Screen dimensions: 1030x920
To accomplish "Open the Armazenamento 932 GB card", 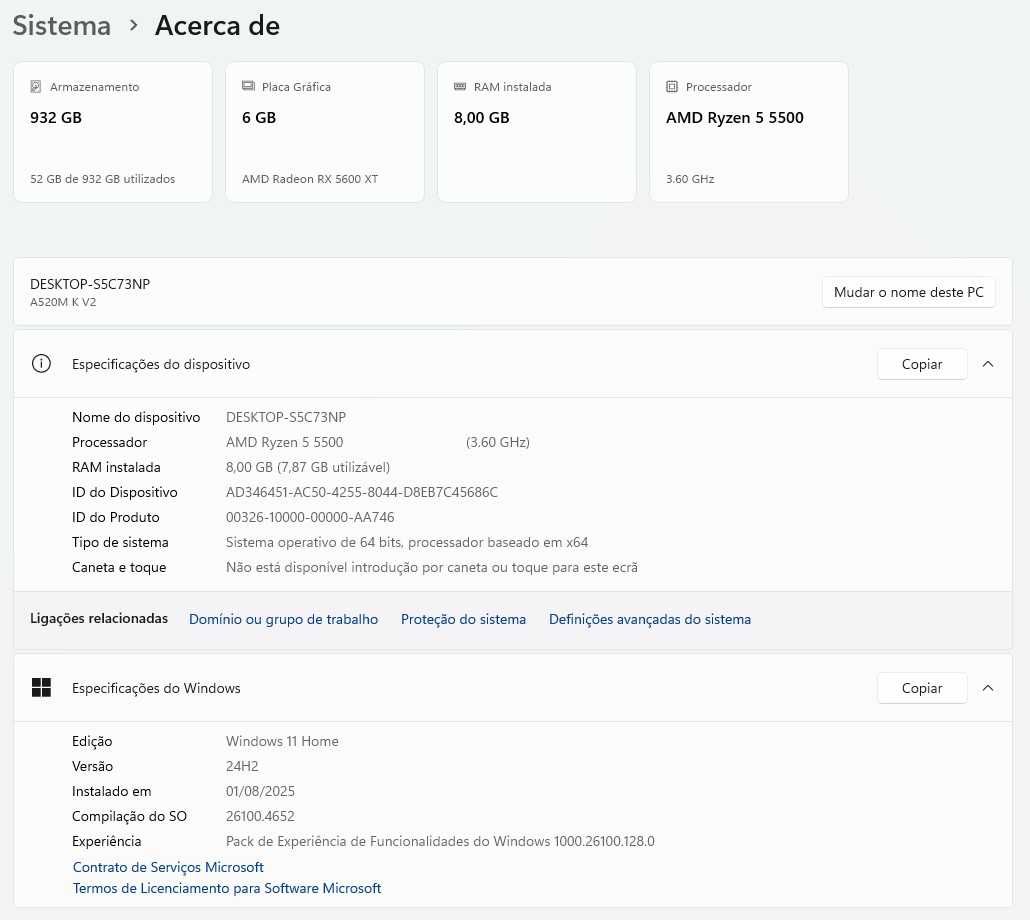I will (113, 132).
